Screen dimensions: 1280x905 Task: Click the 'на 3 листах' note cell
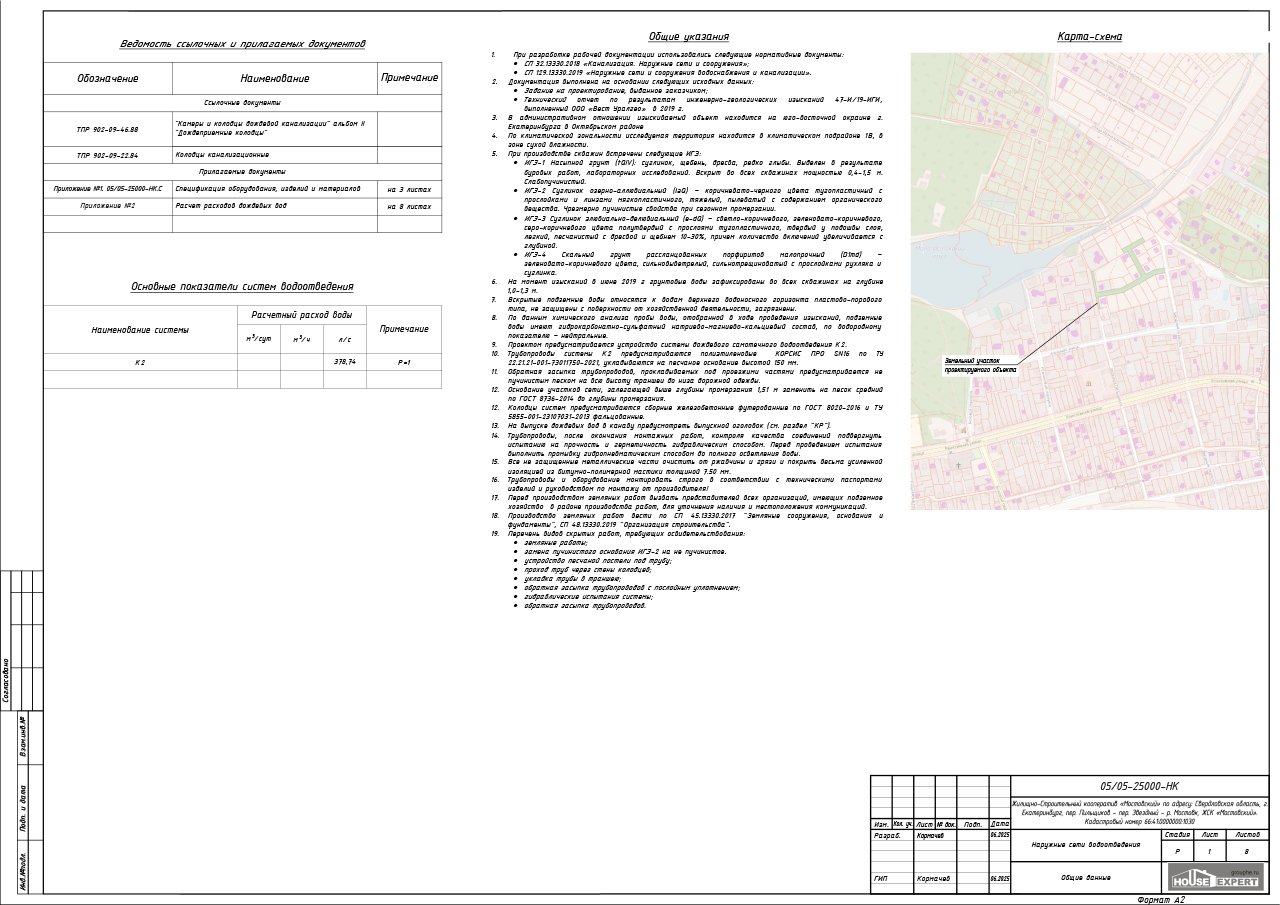[x=409, y=188]
